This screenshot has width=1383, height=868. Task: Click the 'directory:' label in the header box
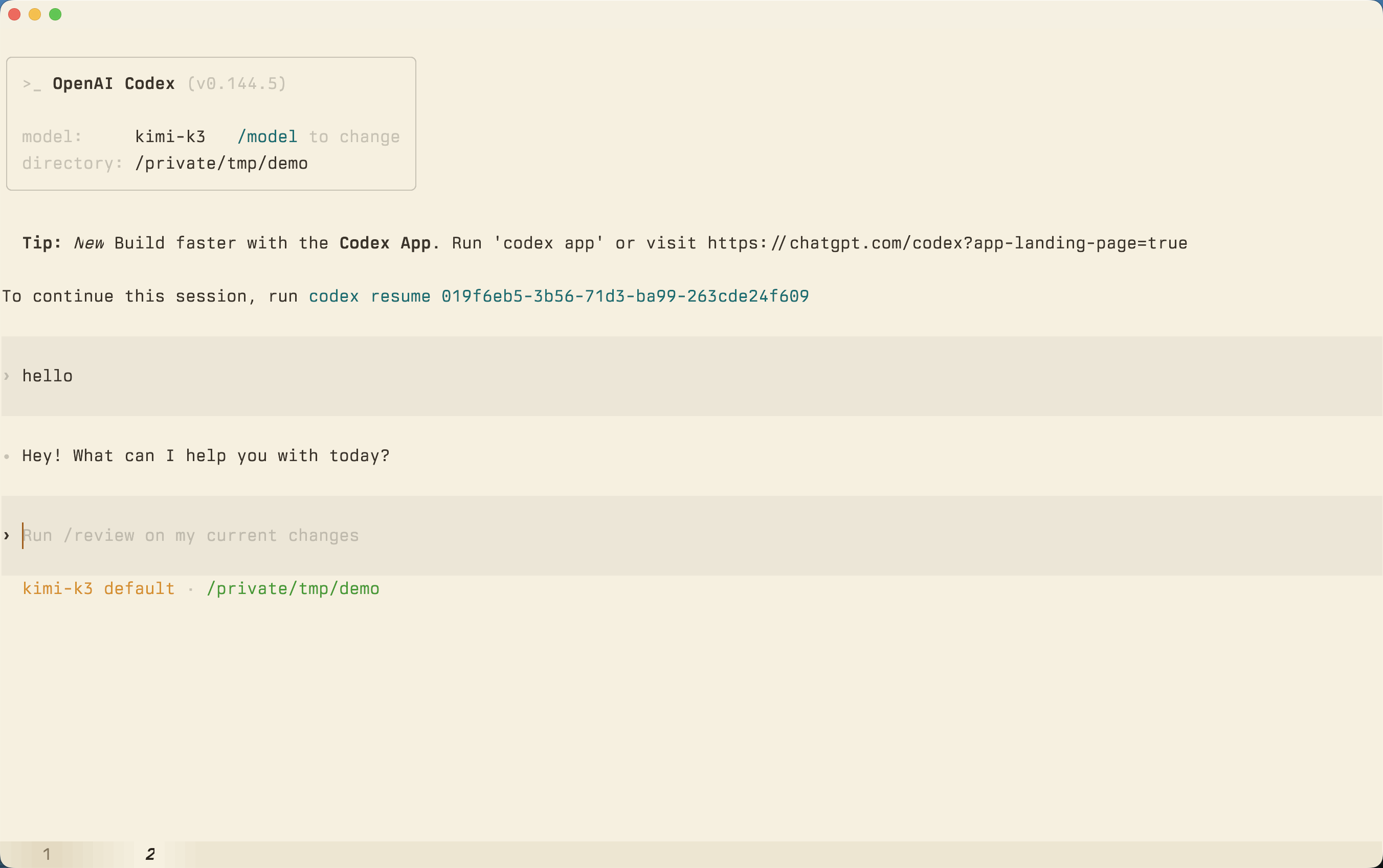(72, 164)
